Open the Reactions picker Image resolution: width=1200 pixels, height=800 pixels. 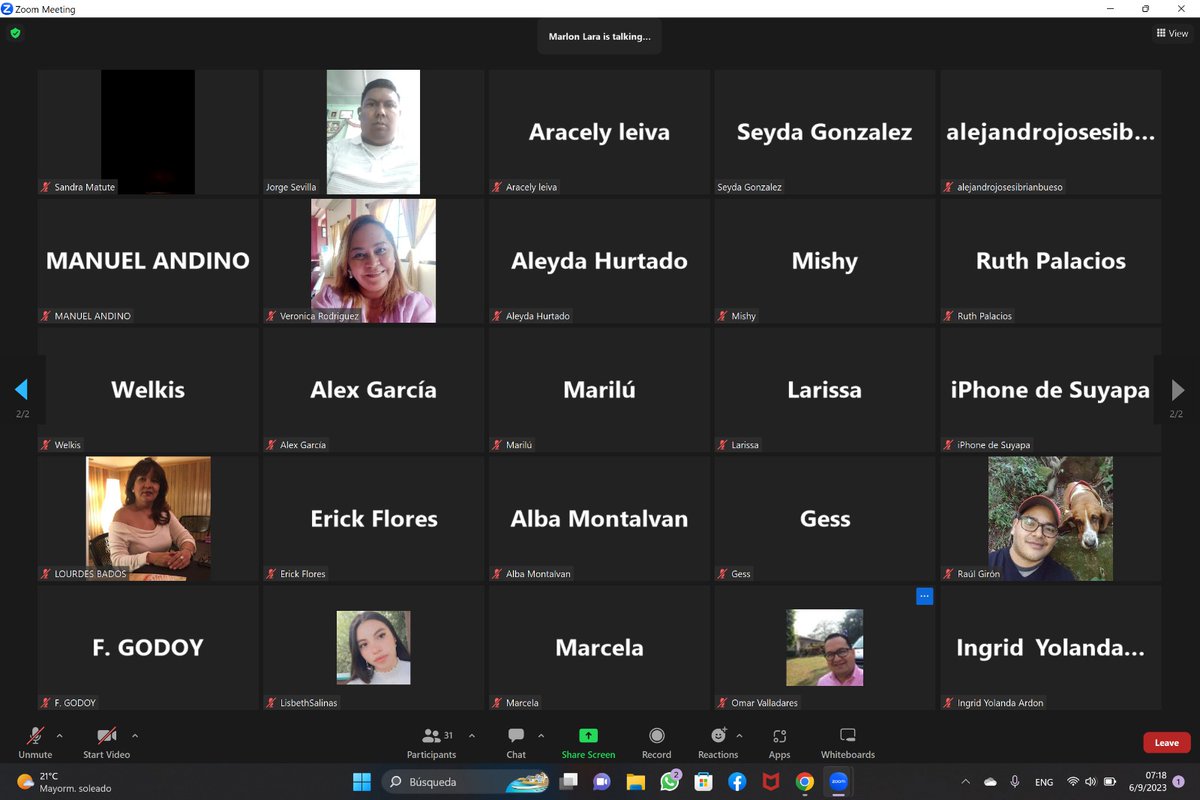pos(718,742)
